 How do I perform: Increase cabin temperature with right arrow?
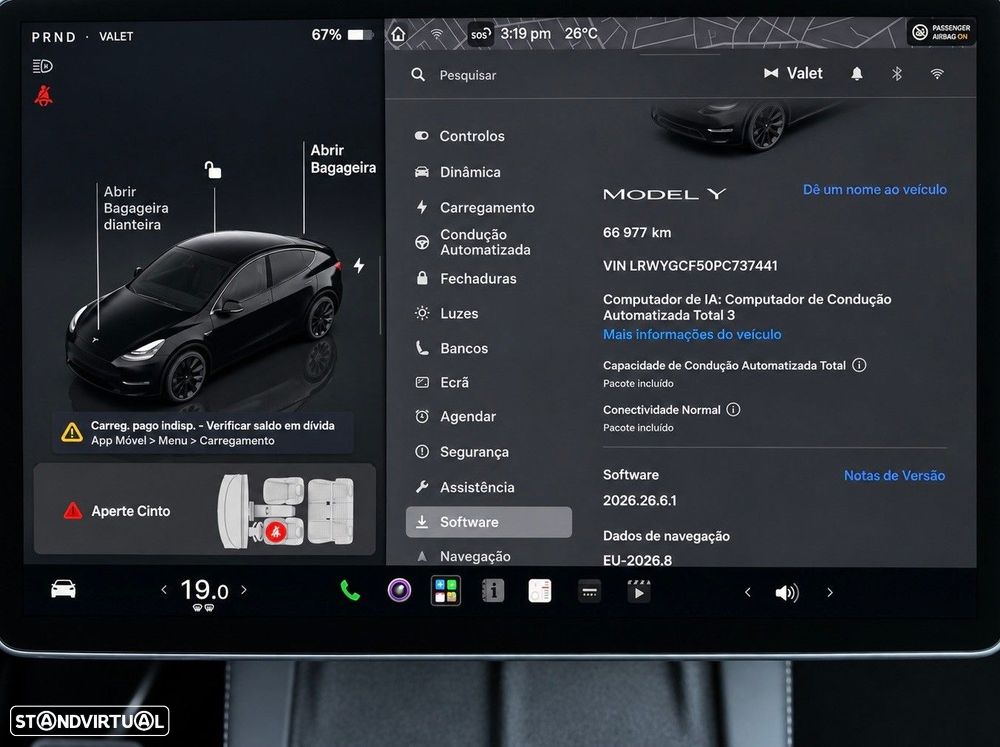click(x=244, y=589)
